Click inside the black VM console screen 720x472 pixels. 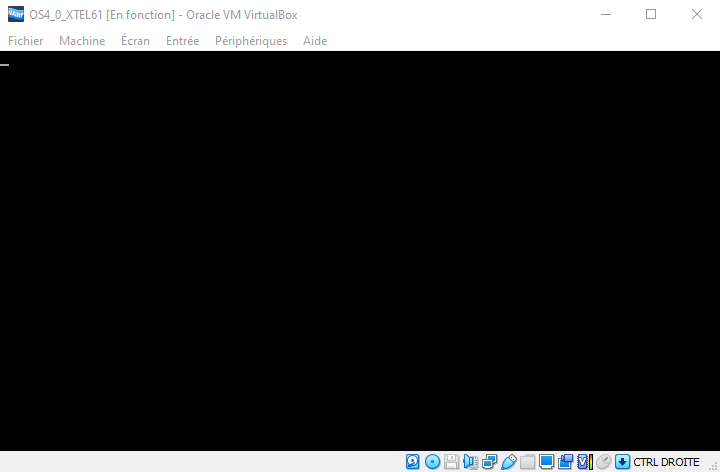tap(360, 251)
